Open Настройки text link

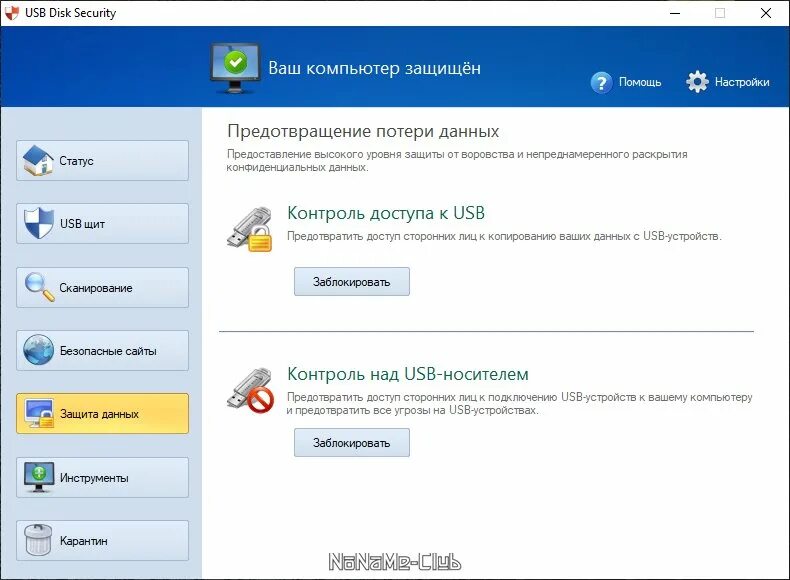pyautogui.click(x=742, y=82)
